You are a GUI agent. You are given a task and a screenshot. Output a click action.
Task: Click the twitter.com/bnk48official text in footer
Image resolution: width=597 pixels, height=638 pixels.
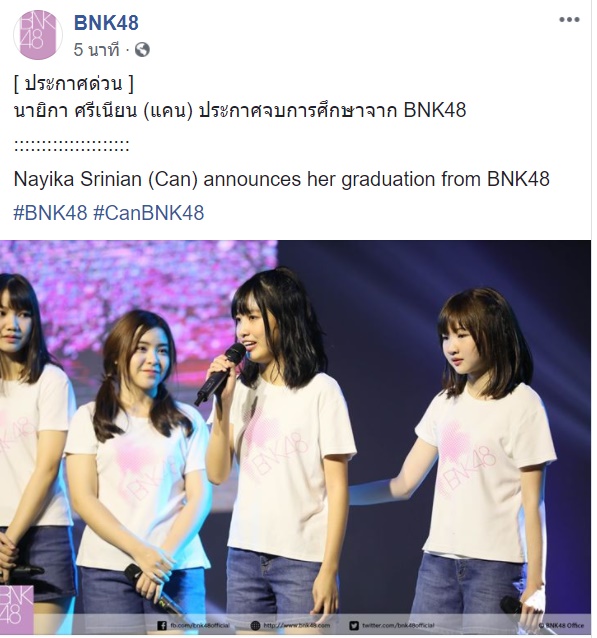[398, 625]
